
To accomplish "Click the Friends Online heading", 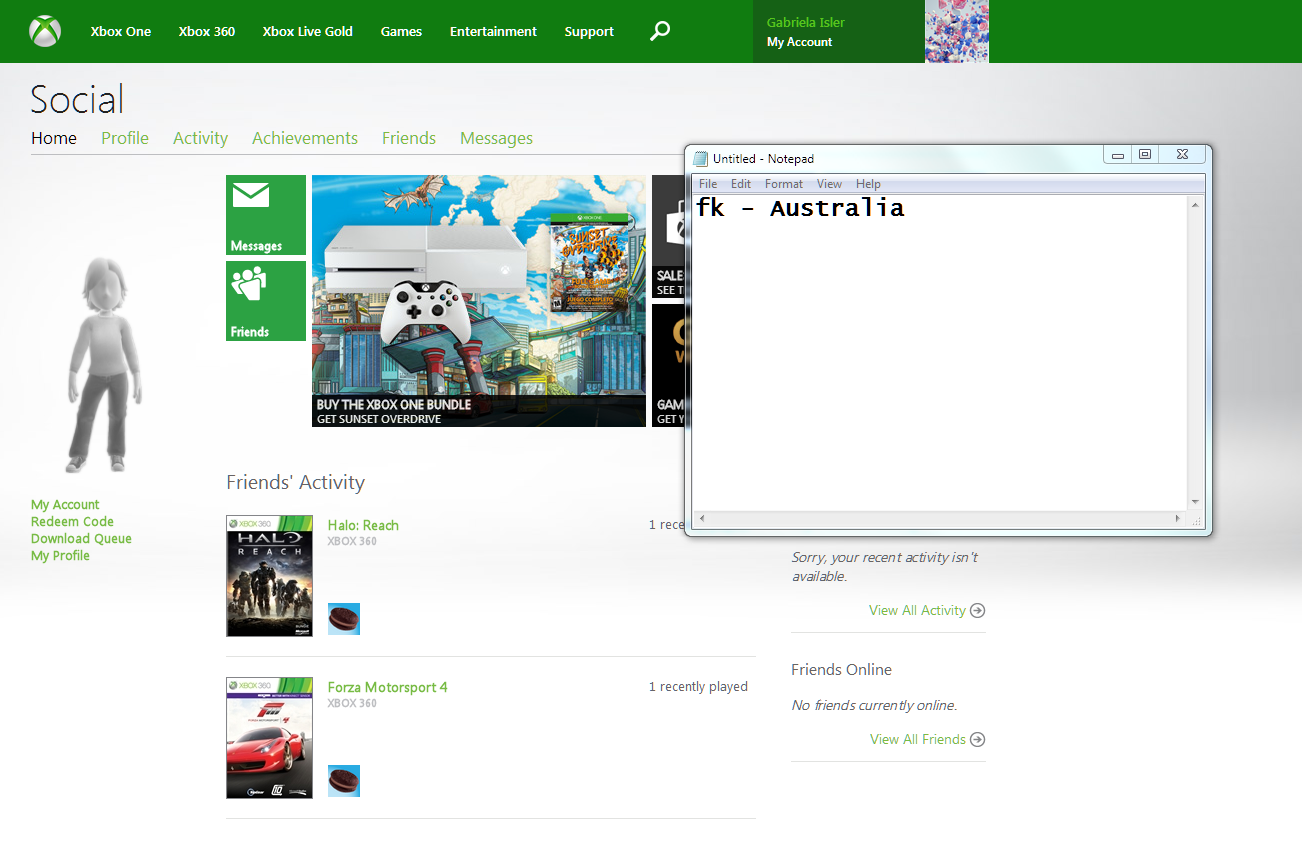I will 841,670.
